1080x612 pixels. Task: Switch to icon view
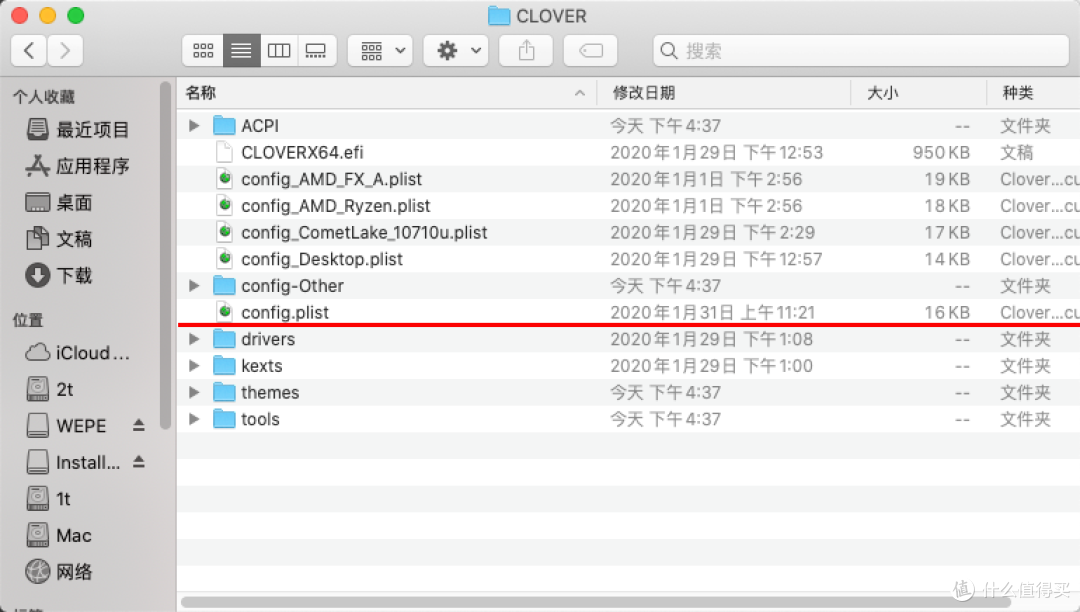[x=203, y=50]
